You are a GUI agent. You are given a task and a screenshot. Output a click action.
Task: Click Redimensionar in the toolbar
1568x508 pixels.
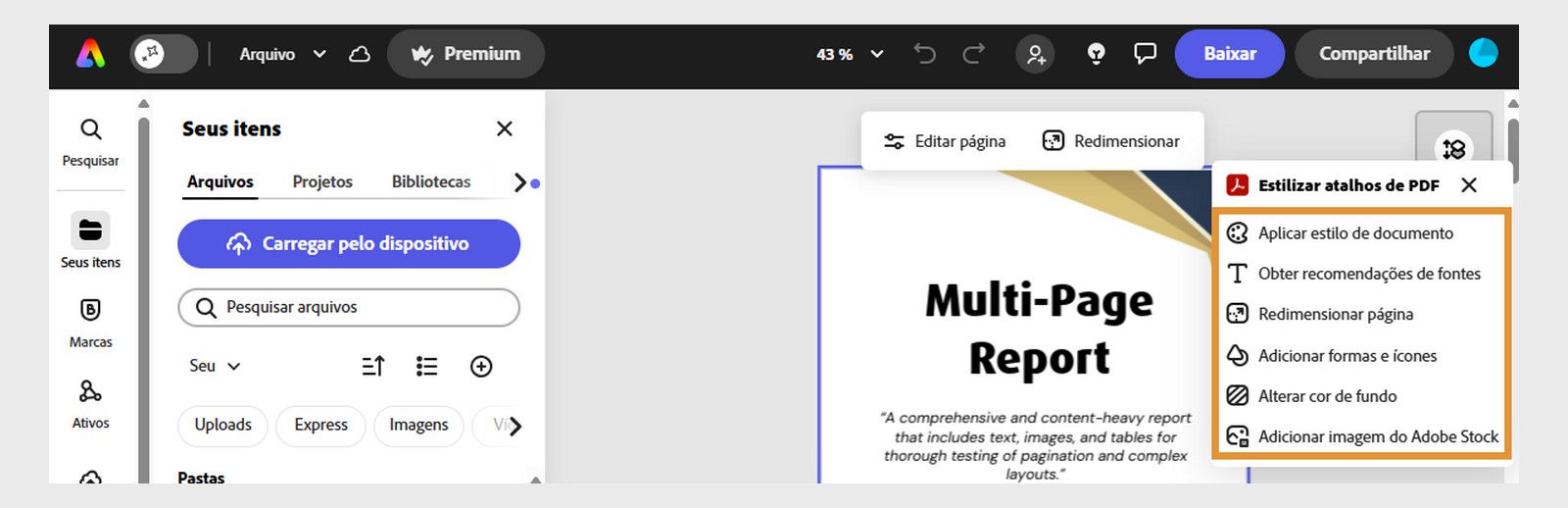[x=1111, y=141]
